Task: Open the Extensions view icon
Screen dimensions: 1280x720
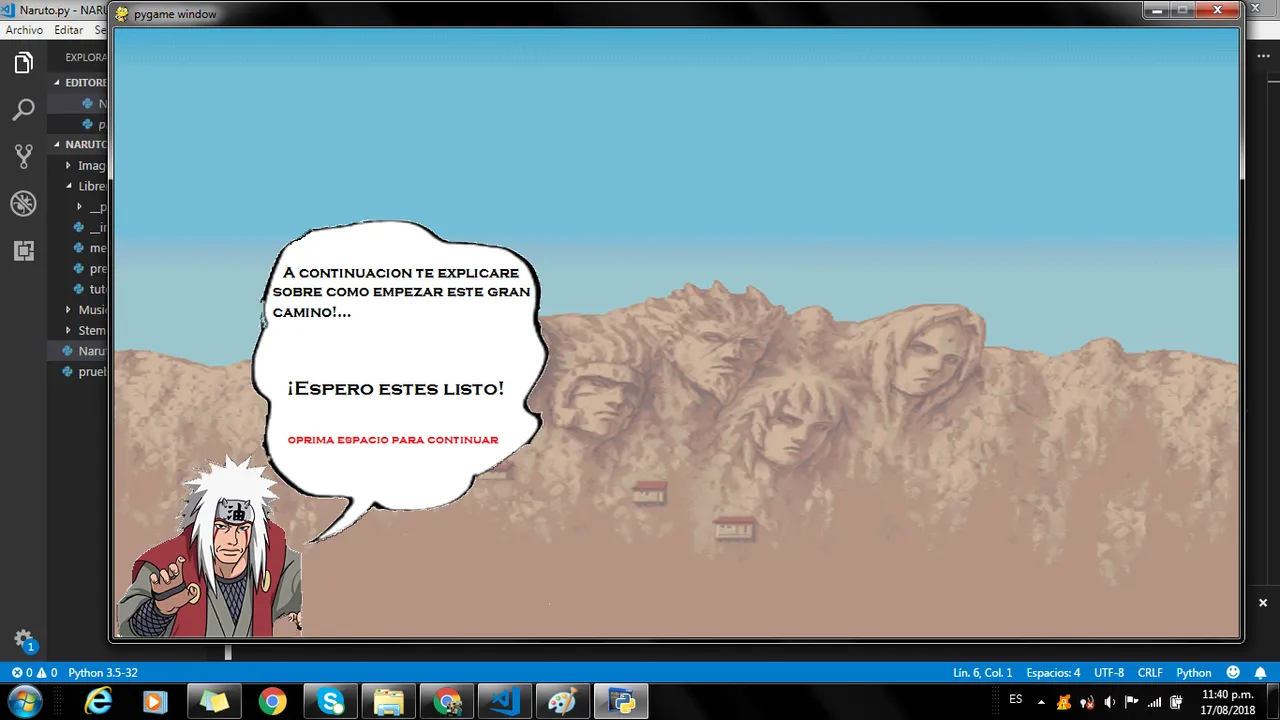Action: (23, 250)
